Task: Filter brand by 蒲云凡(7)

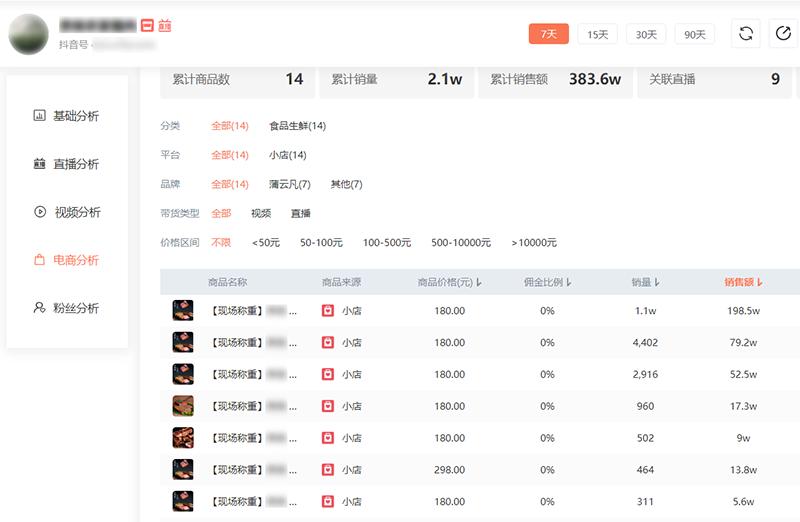Action: click(x=289, y=184)
